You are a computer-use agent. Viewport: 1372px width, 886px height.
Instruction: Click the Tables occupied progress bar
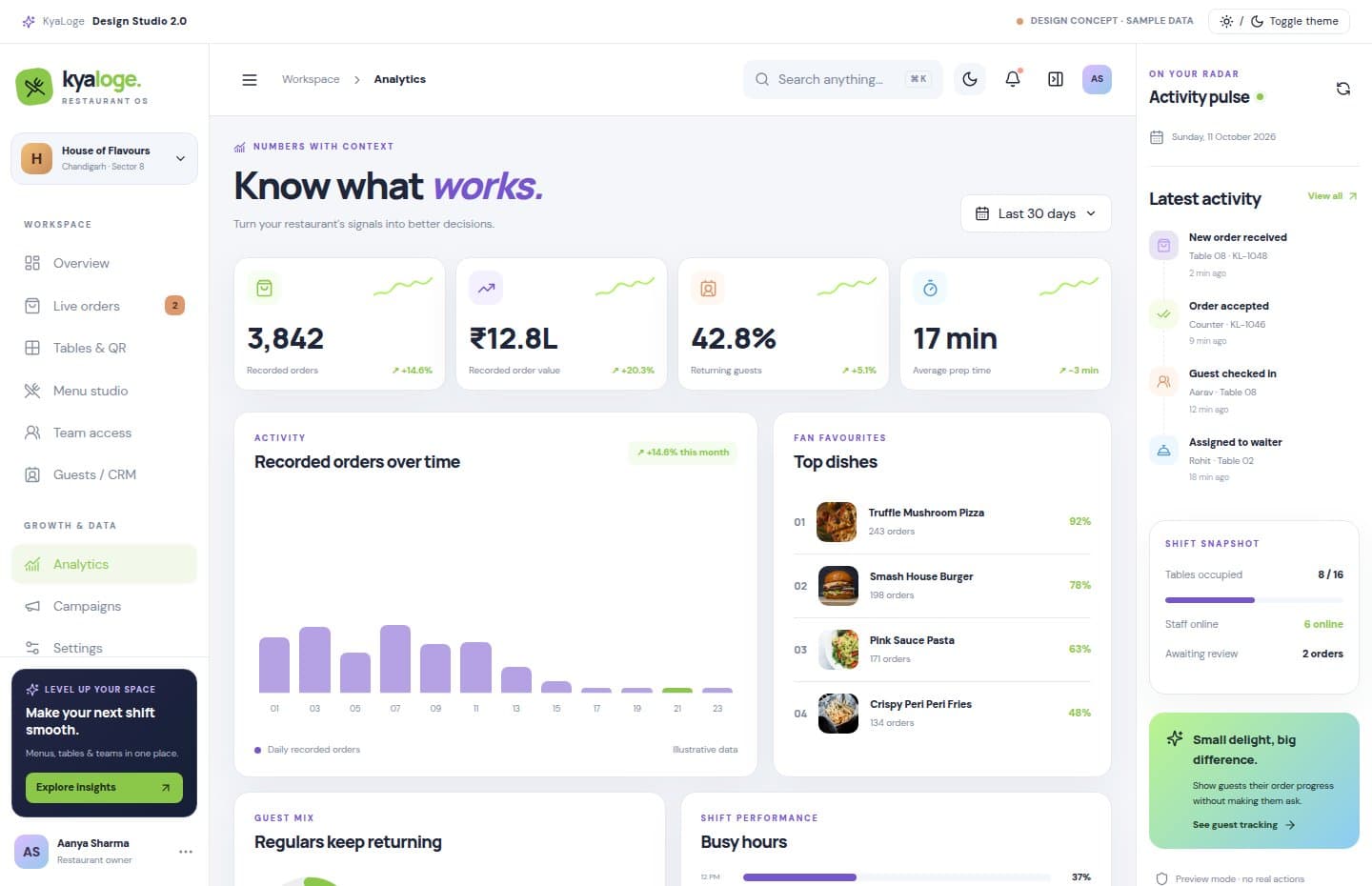(1254, 600)
